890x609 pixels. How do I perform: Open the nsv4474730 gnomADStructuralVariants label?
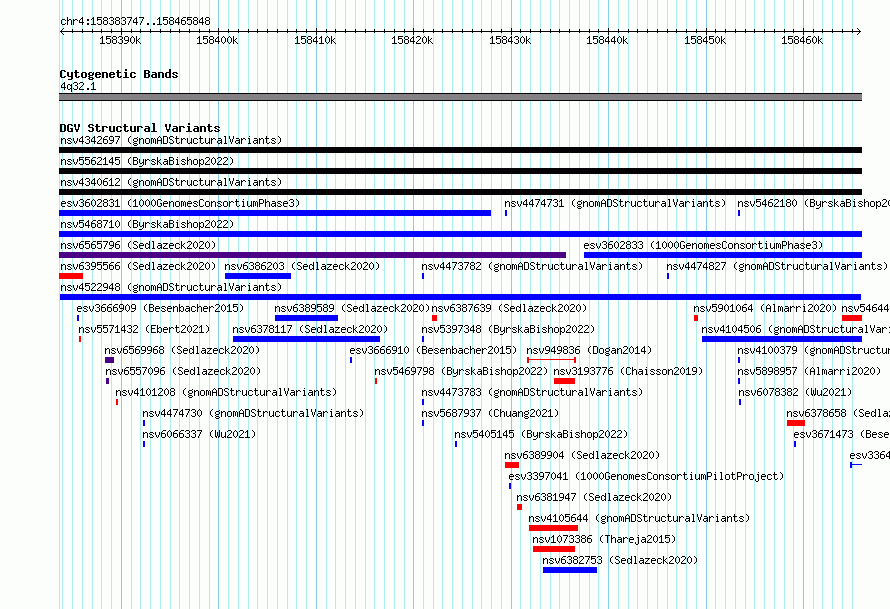(253, 413)
